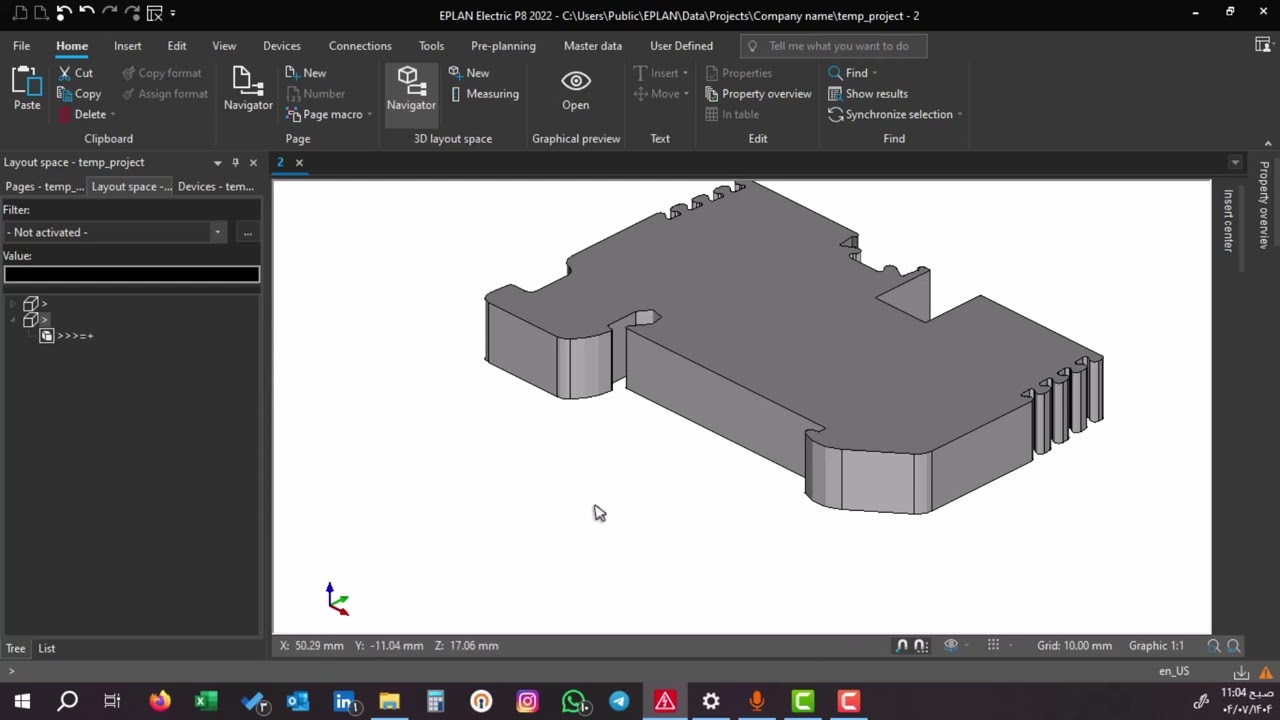Open the document tab list dropdown
The width and height of the screenshot is (1280, 720).
pos(1235,162)
